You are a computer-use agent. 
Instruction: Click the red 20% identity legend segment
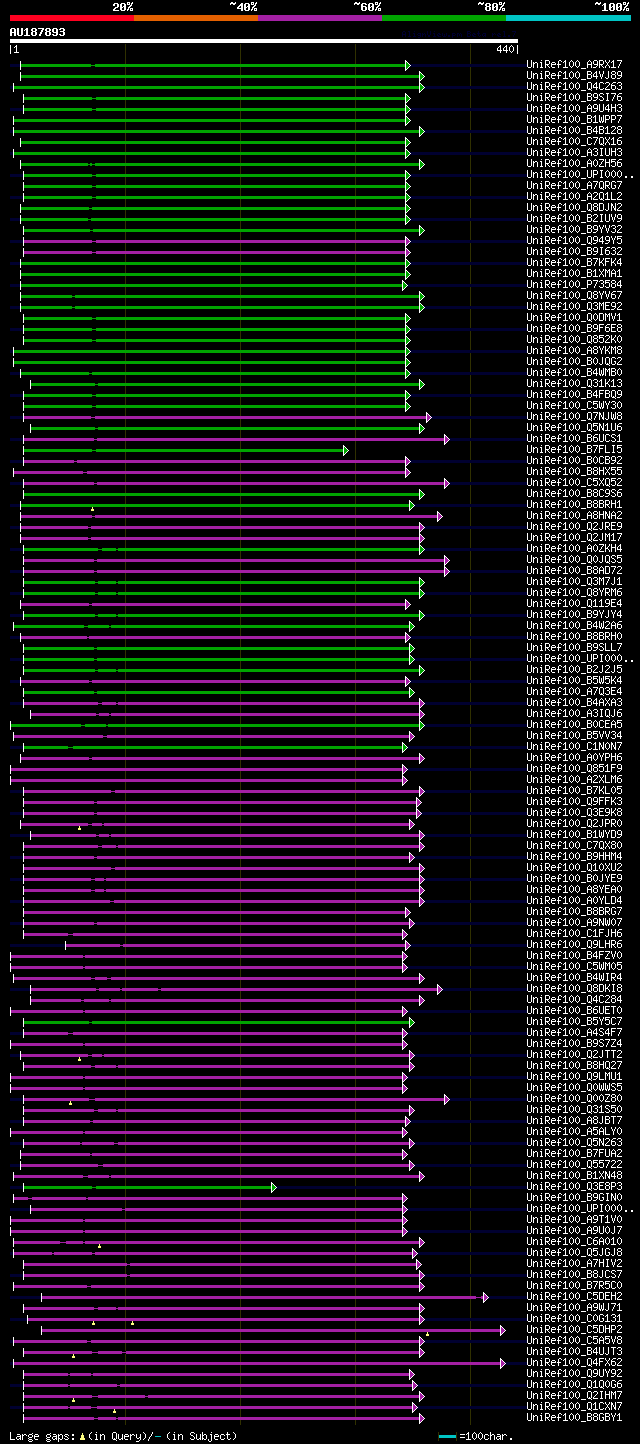[x=71, y=18]
